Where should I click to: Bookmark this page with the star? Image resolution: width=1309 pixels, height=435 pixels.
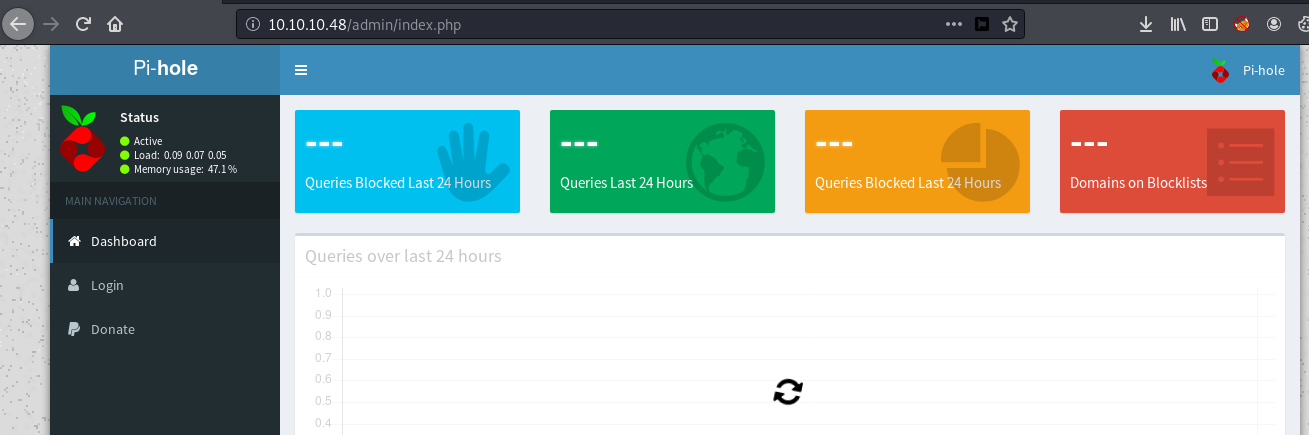tap(1010, 23)
